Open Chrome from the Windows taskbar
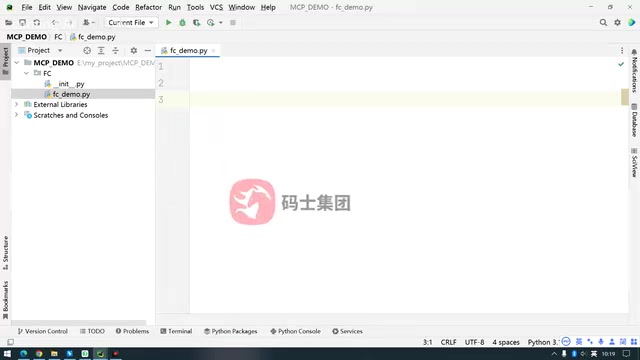Screen dimensions: 640x360 coord(39,353)
